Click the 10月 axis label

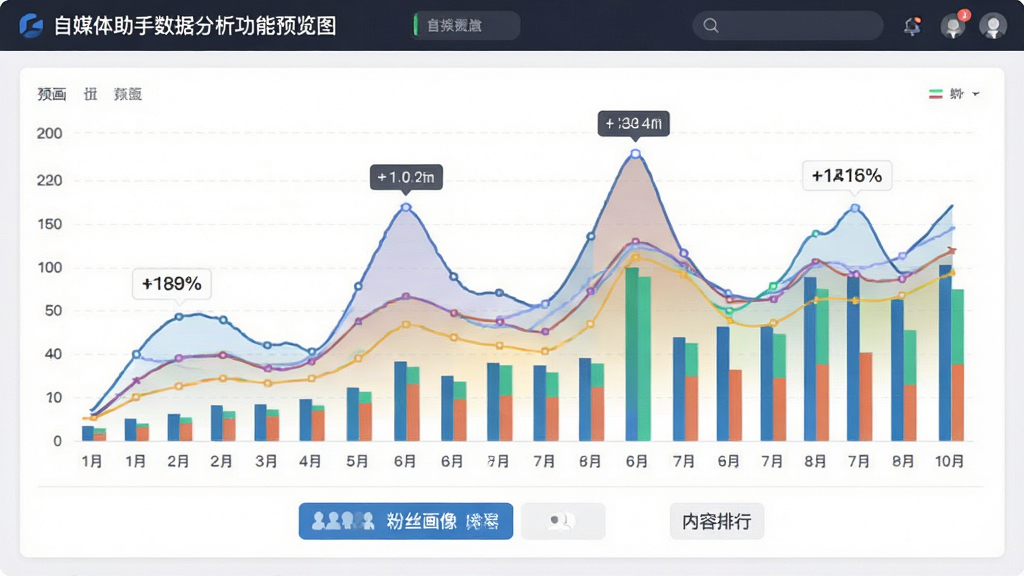point(949,461)
